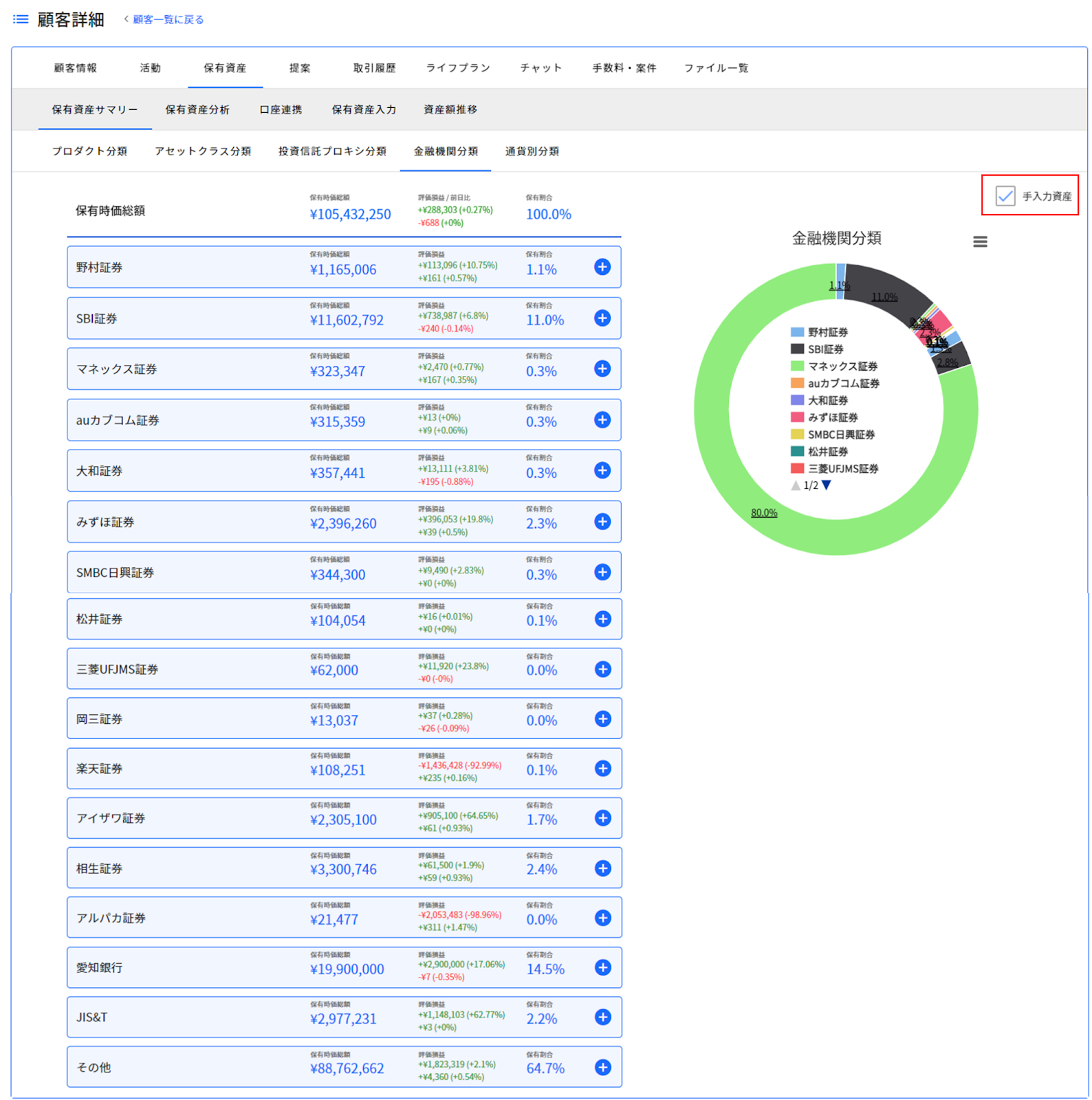
Task: Switch to 投資信託プロキシ分類 view
Action: click(x=332, y=151)
